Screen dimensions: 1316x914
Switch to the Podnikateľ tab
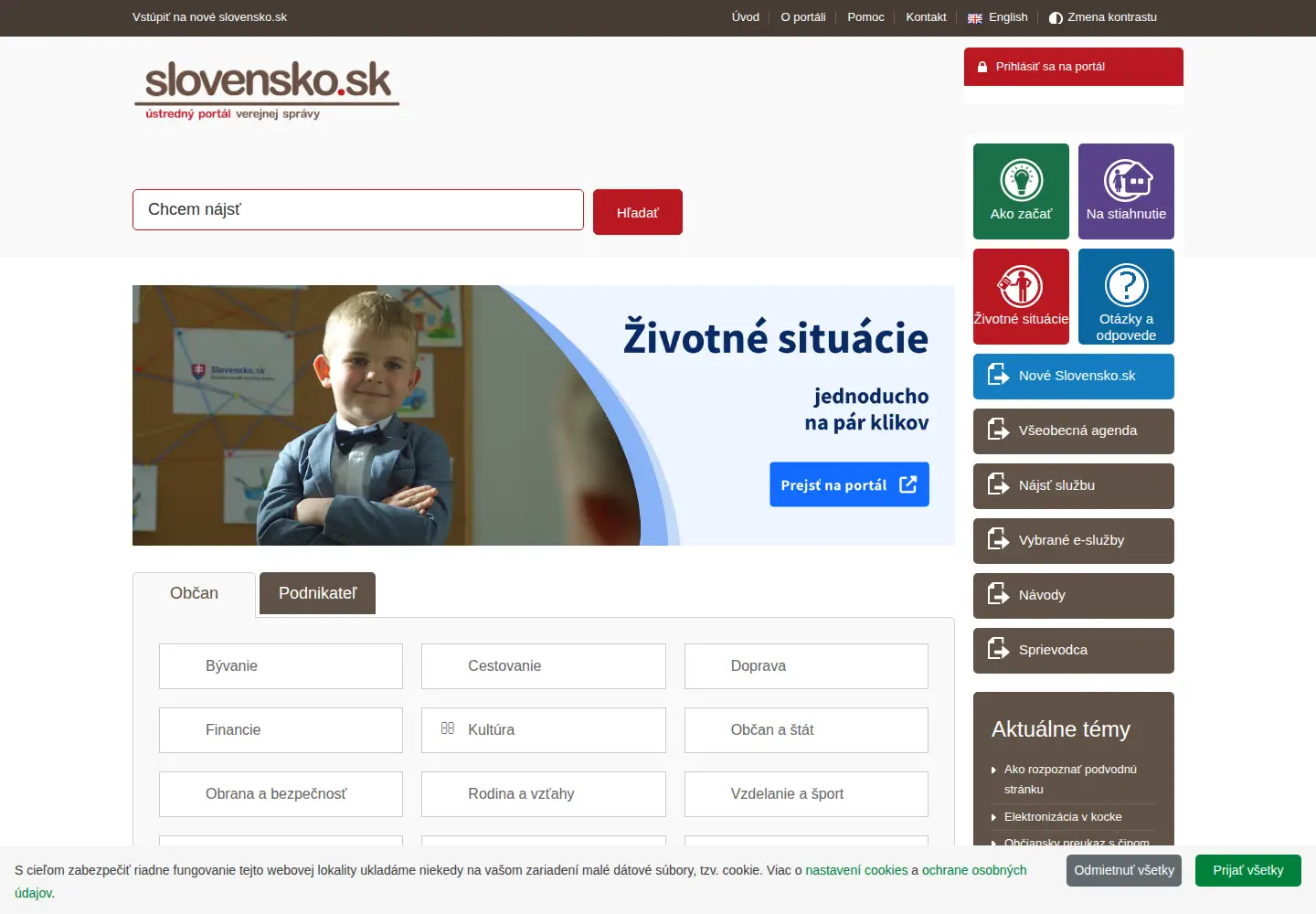pos(317,593)
